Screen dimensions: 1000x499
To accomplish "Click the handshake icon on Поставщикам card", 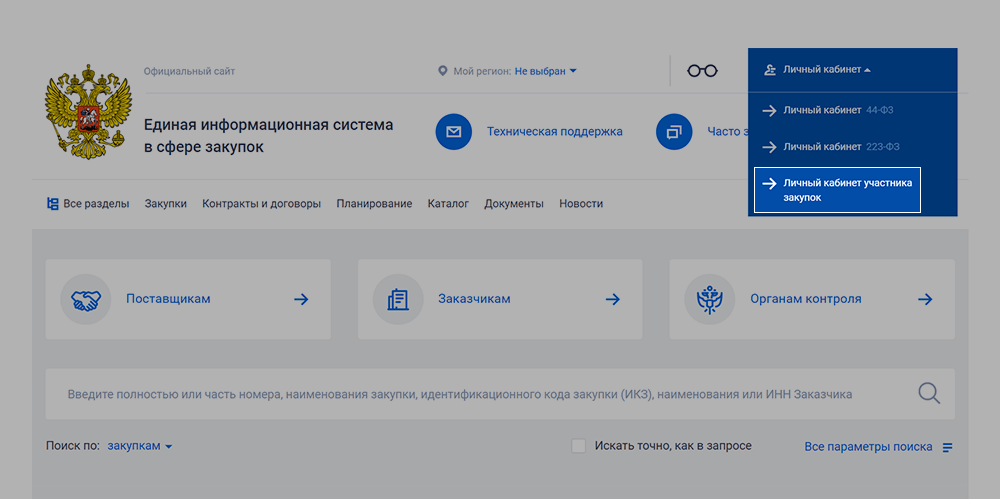I will (85, 299).
